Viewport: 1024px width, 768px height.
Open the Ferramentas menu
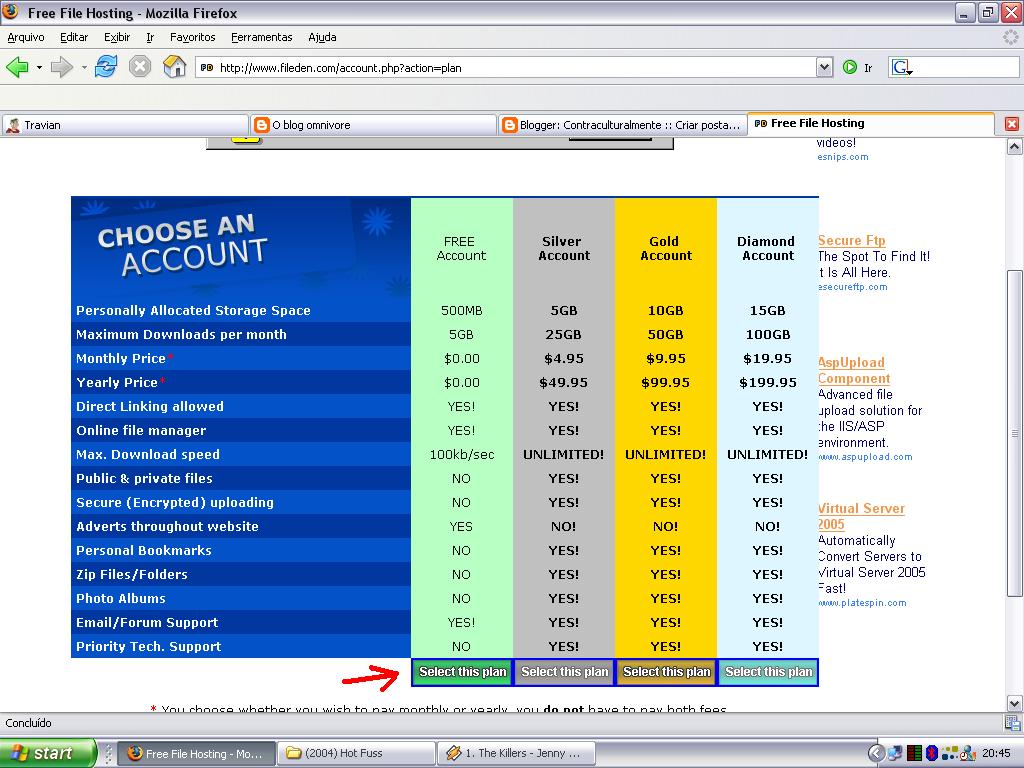261,37
